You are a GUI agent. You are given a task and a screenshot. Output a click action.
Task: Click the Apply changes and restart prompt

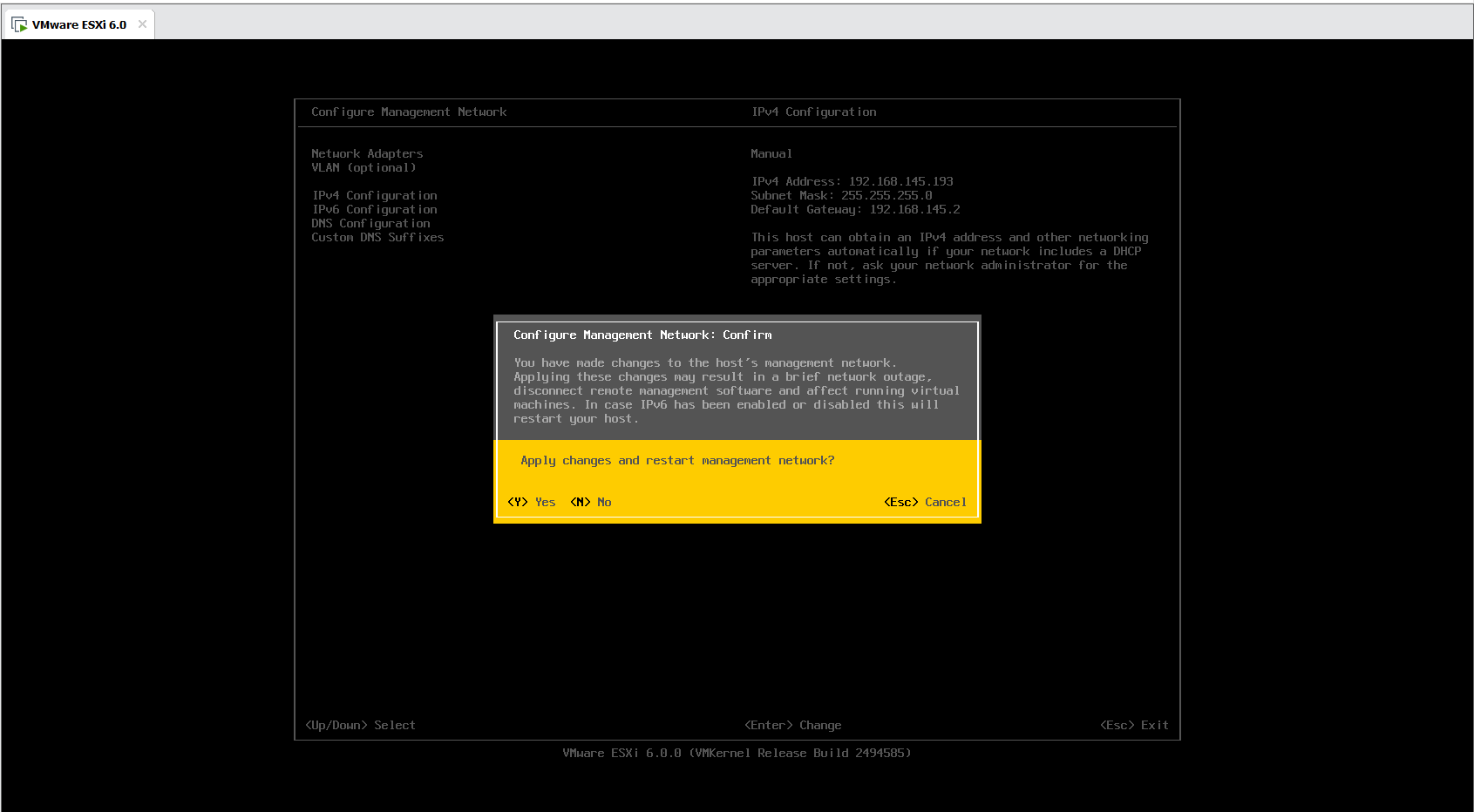[x=677, y=460]
